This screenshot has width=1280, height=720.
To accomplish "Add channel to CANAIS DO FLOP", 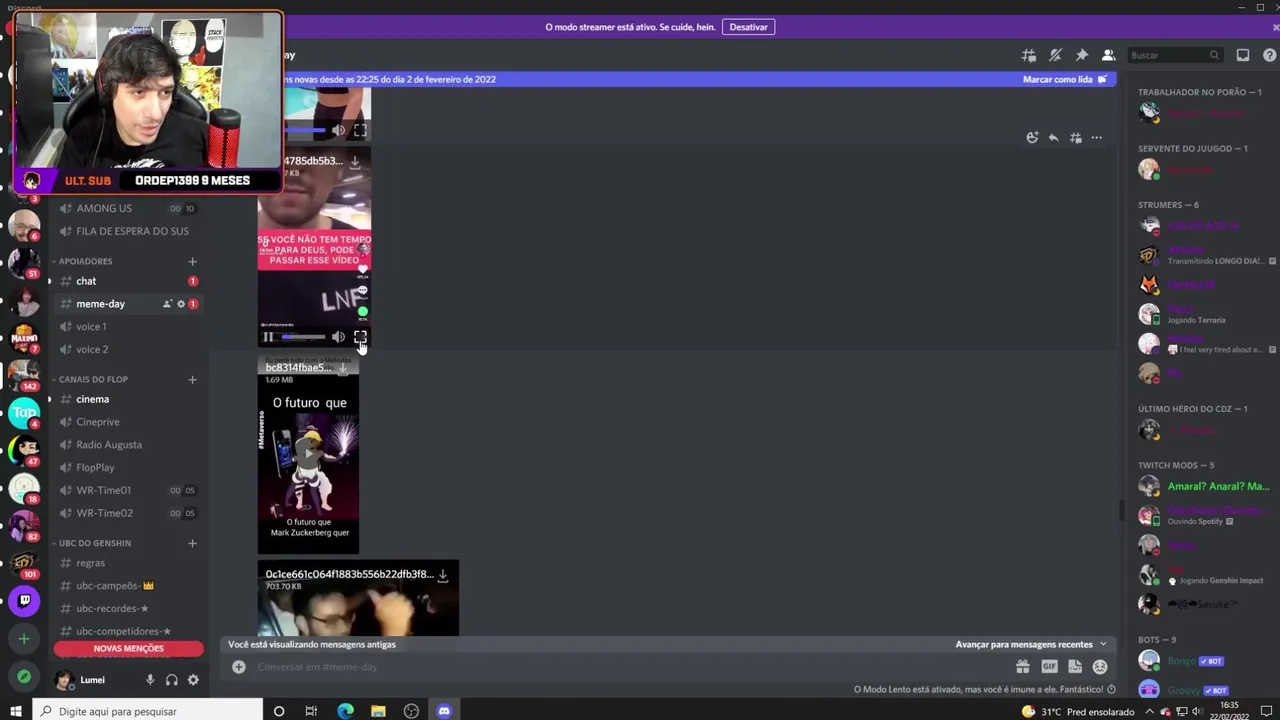I will (192, 379).
